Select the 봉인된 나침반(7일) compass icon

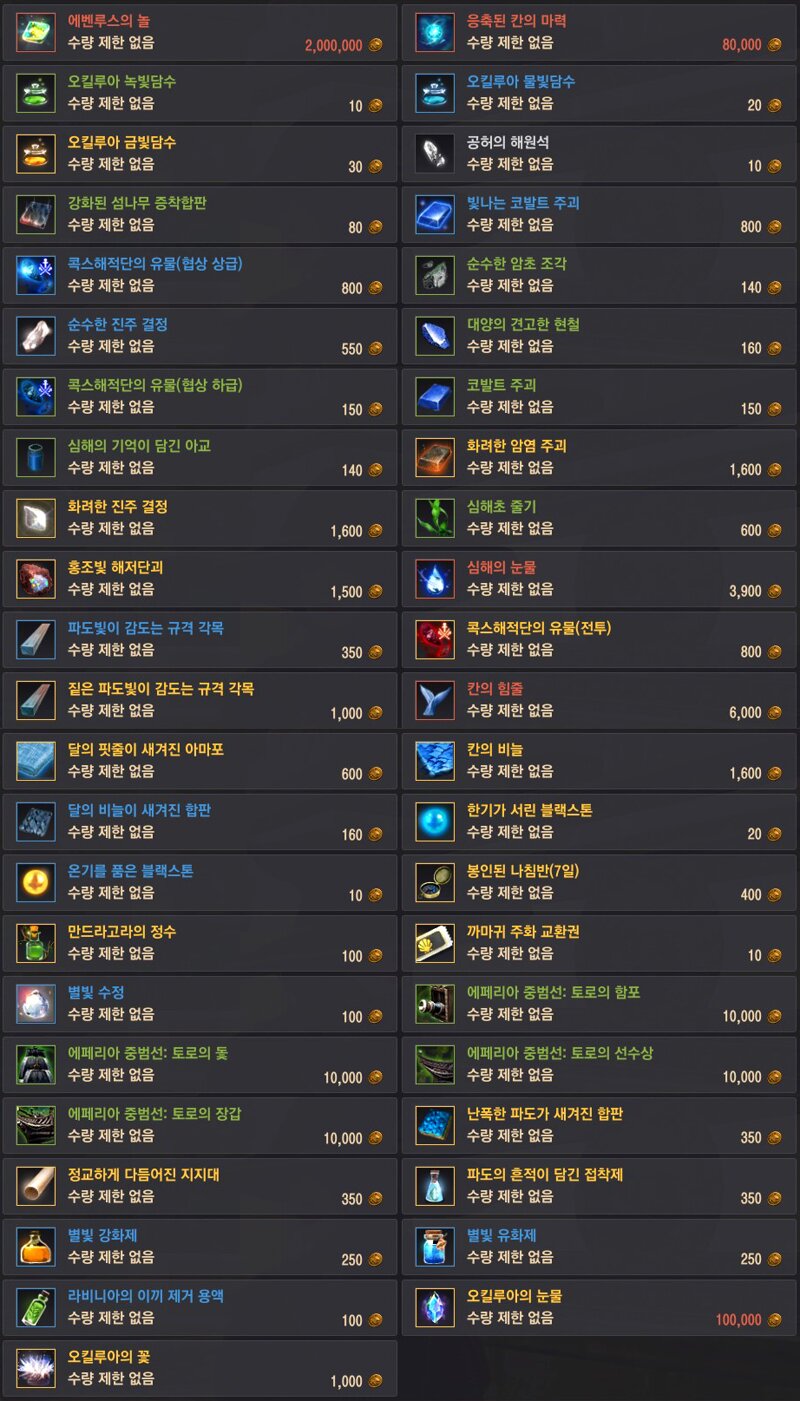[x=435, y=882]
